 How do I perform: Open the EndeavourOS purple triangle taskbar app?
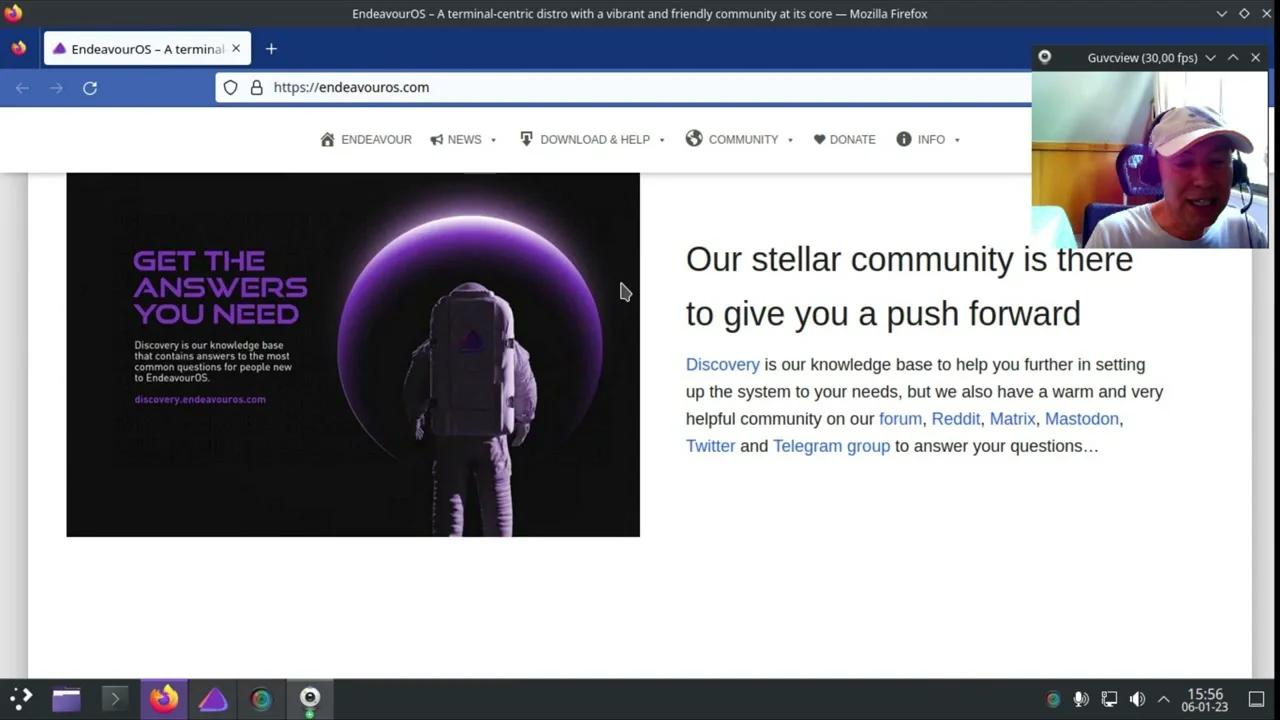tap(212, 699)
